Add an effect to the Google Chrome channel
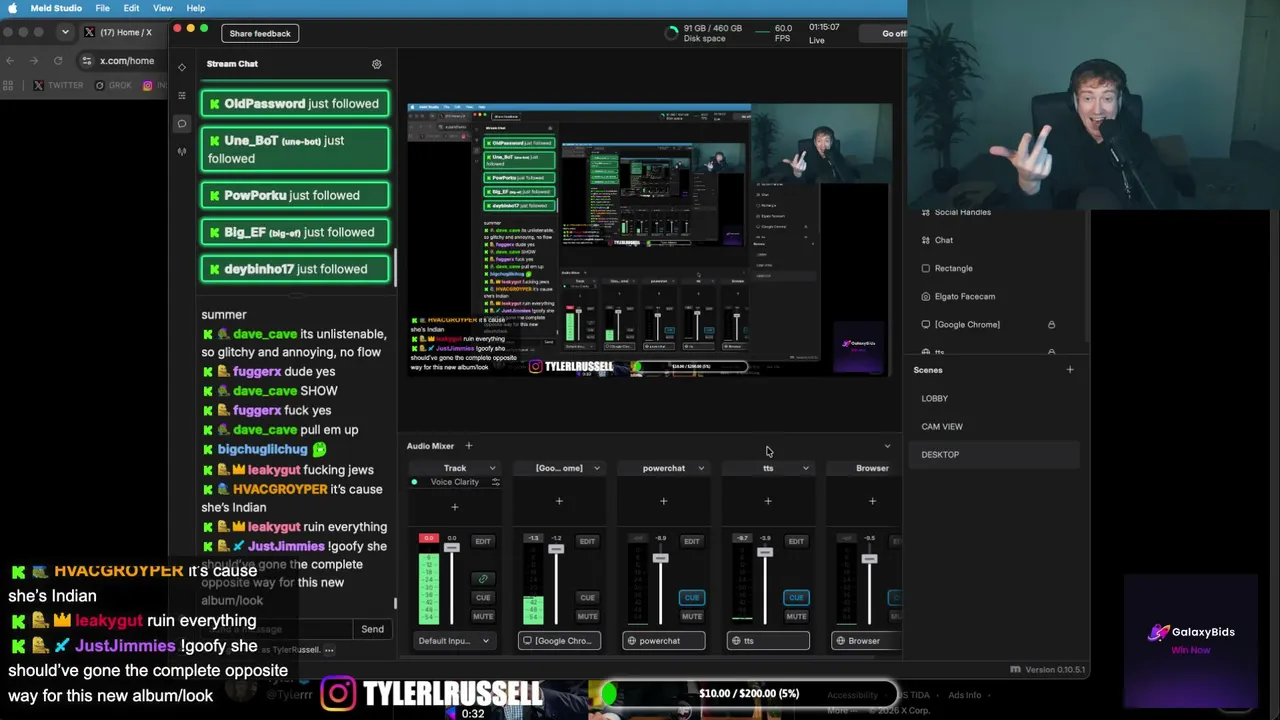 [559, 501]
